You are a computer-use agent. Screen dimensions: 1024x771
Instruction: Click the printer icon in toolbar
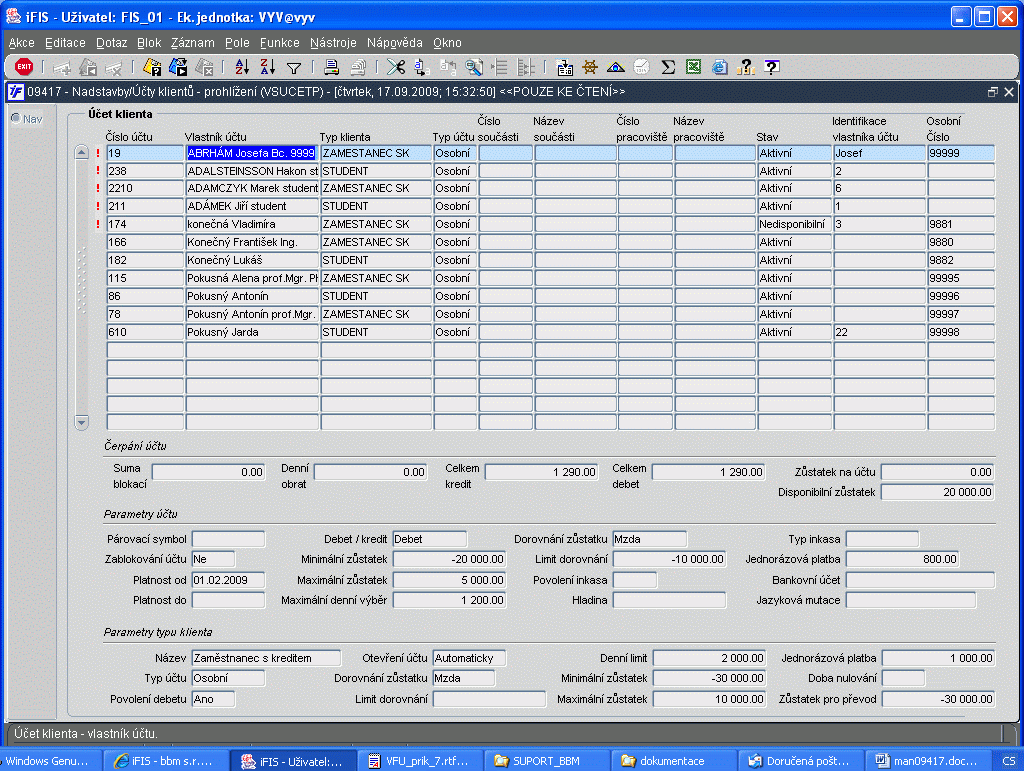tap(331, 67)
